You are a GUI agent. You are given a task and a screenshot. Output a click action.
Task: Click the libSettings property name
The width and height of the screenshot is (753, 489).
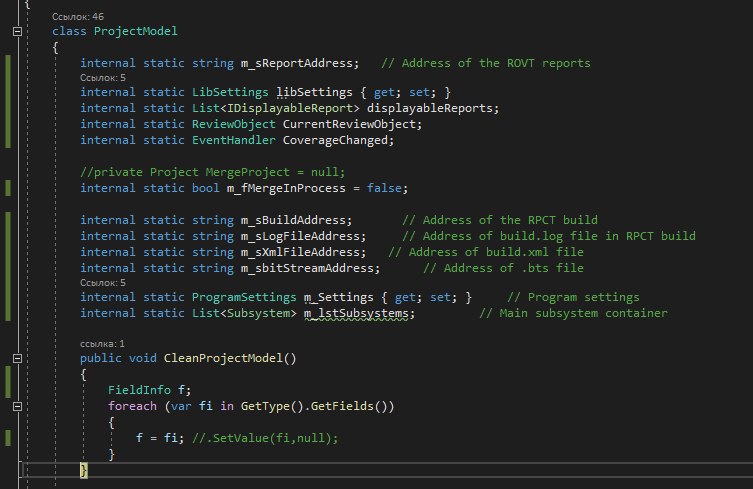click(314, 92)
